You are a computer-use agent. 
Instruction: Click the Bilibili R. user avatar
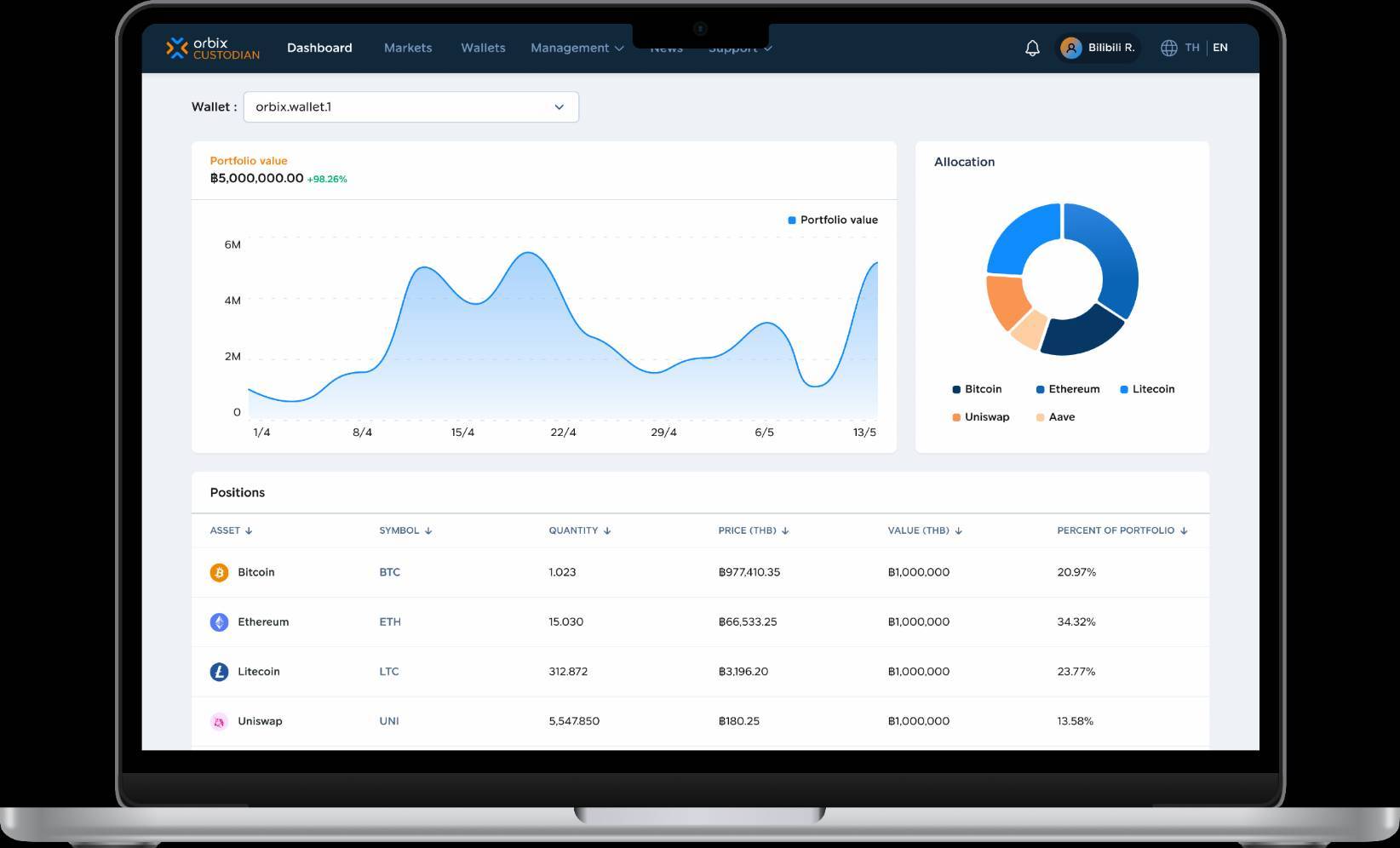[1070, 49]
